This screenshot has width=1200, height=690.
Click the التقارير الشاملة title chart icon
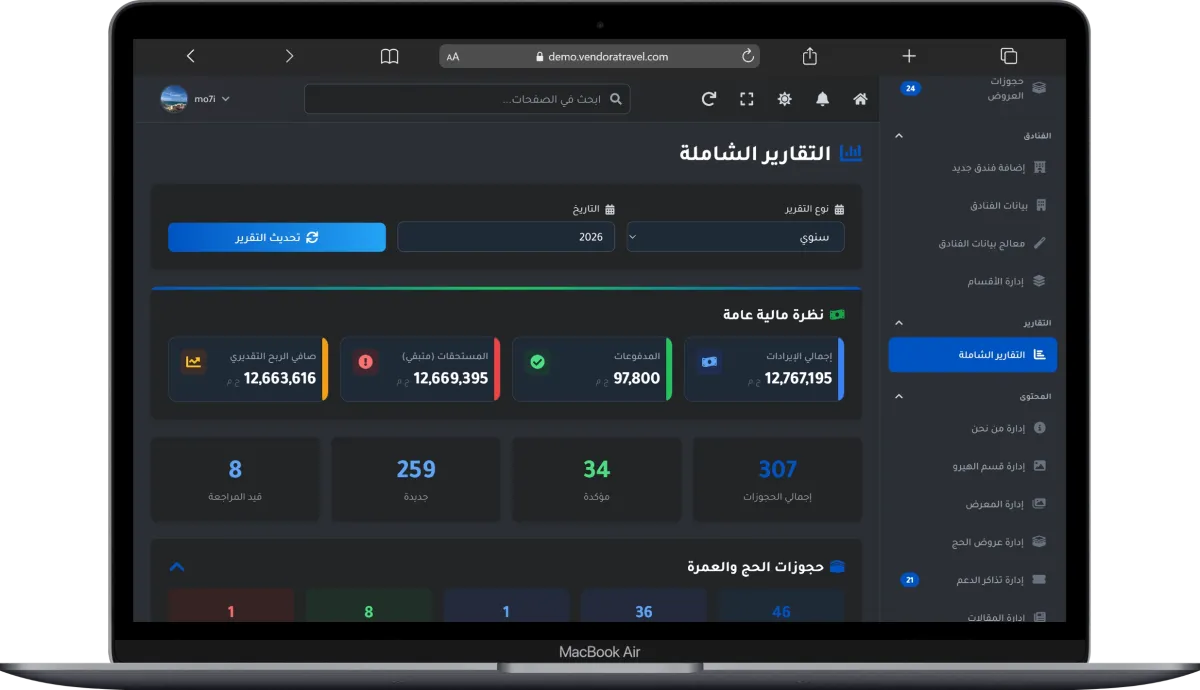(x=851, y=153)
